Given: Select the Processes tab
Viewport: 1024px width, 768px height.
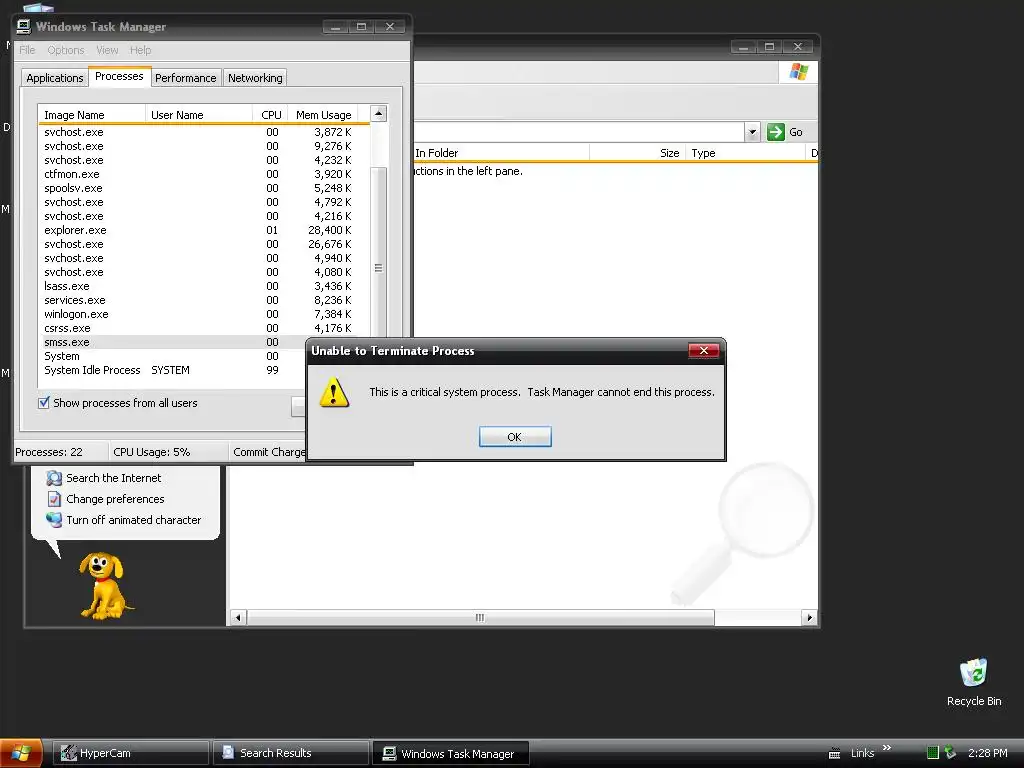Looking at the screenshot, I should tap(119, 76).
